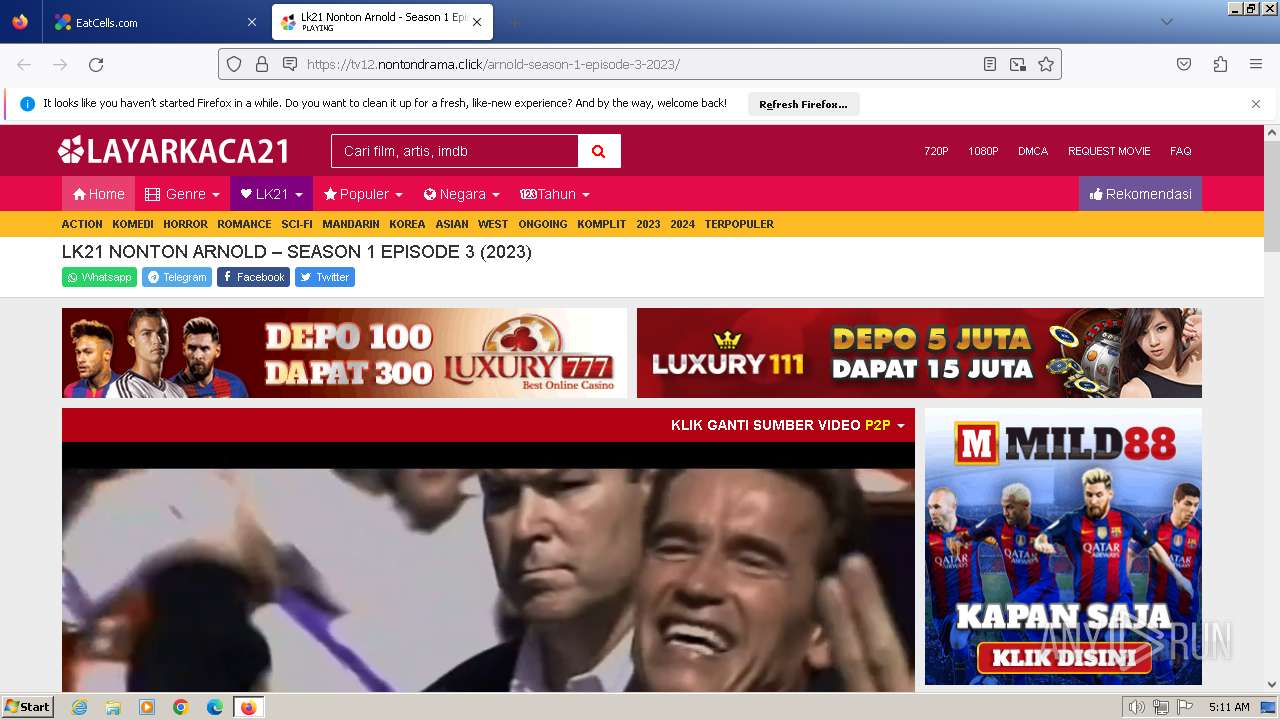Select the KOMEDI category
This screenshot has height=720, width=1280.
coord(133,224)
